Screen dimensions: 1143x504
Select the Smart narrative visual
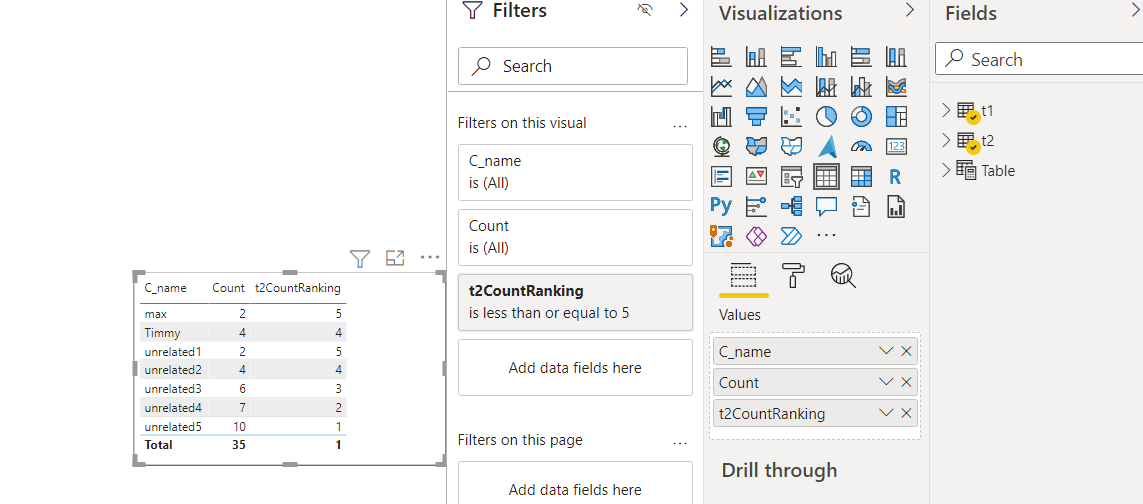point(861,206)
